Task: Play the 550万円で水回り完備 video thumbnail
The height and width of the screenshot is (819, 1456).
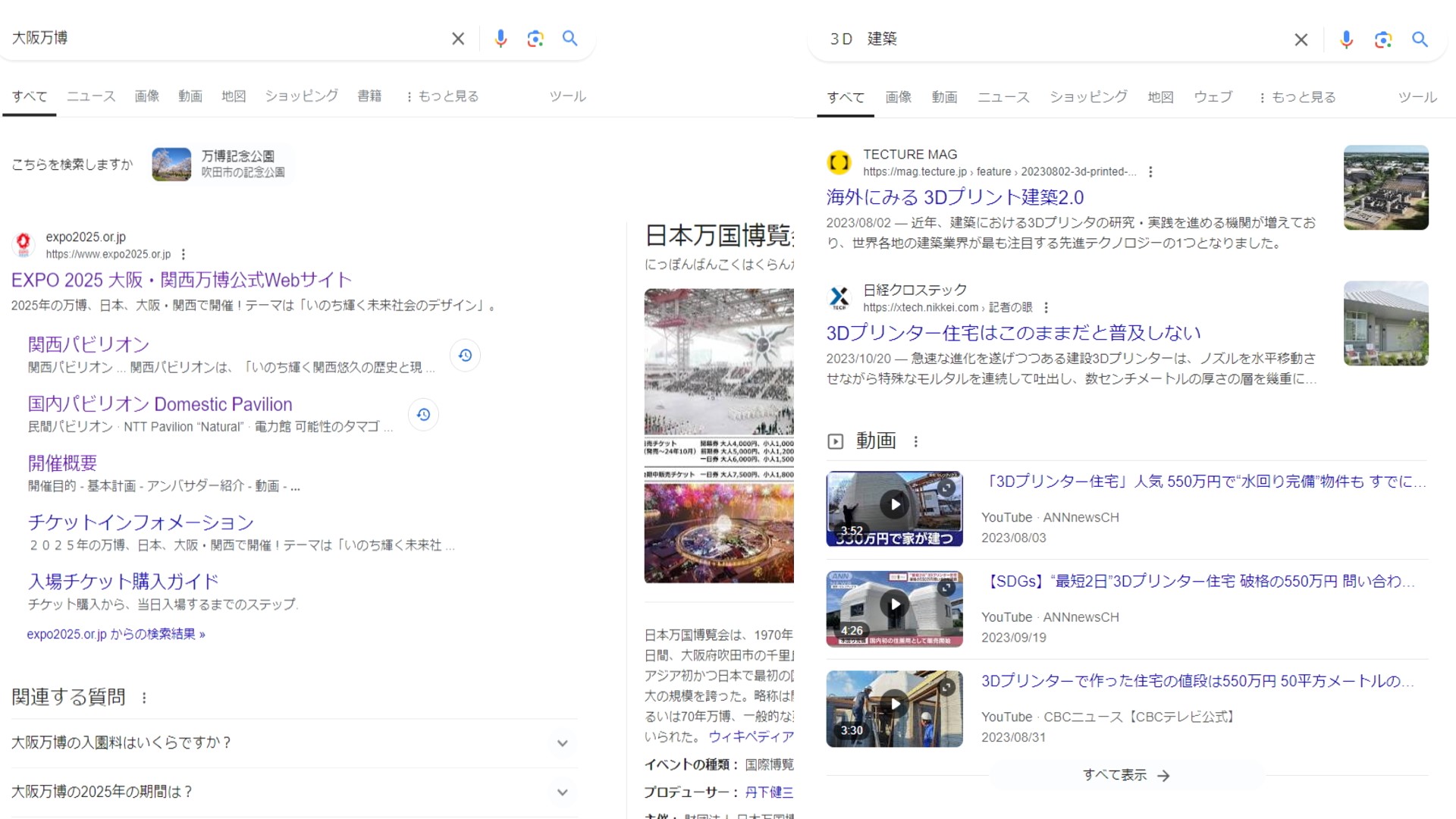Action: (894, 508)
